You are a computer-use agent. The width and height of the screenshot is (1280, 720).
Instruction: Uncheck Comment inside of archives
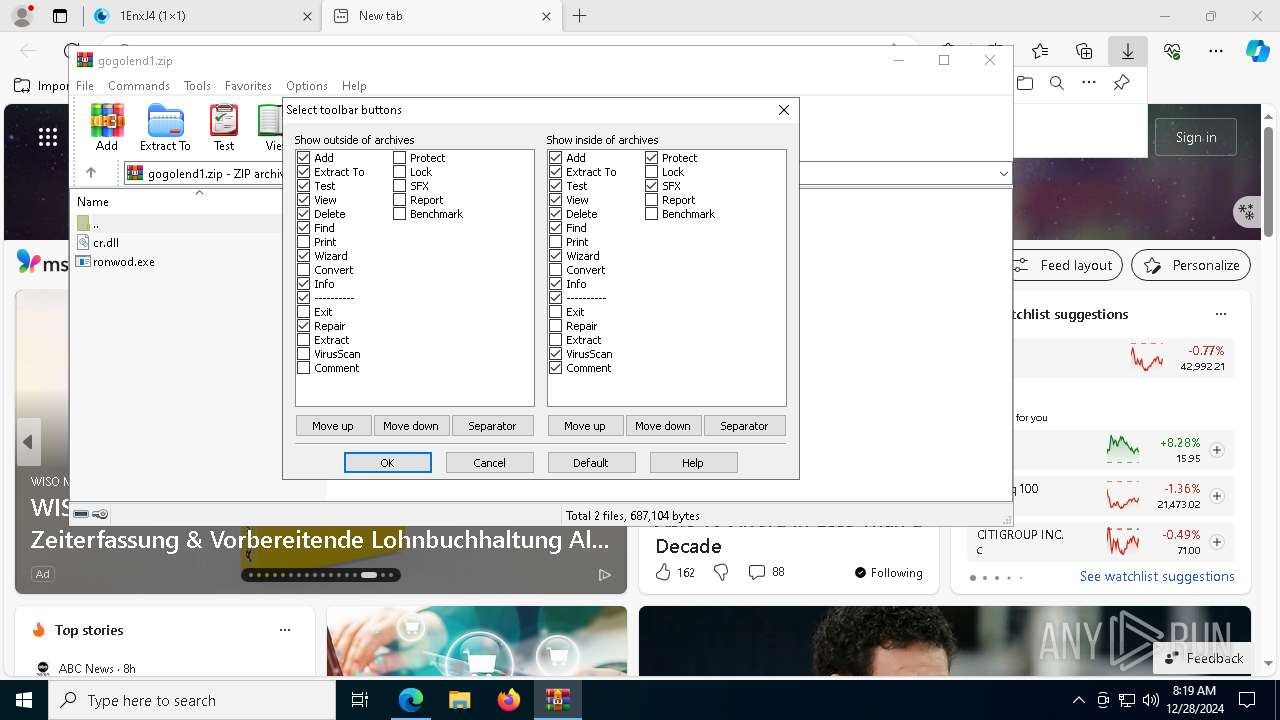pos(556,368)
